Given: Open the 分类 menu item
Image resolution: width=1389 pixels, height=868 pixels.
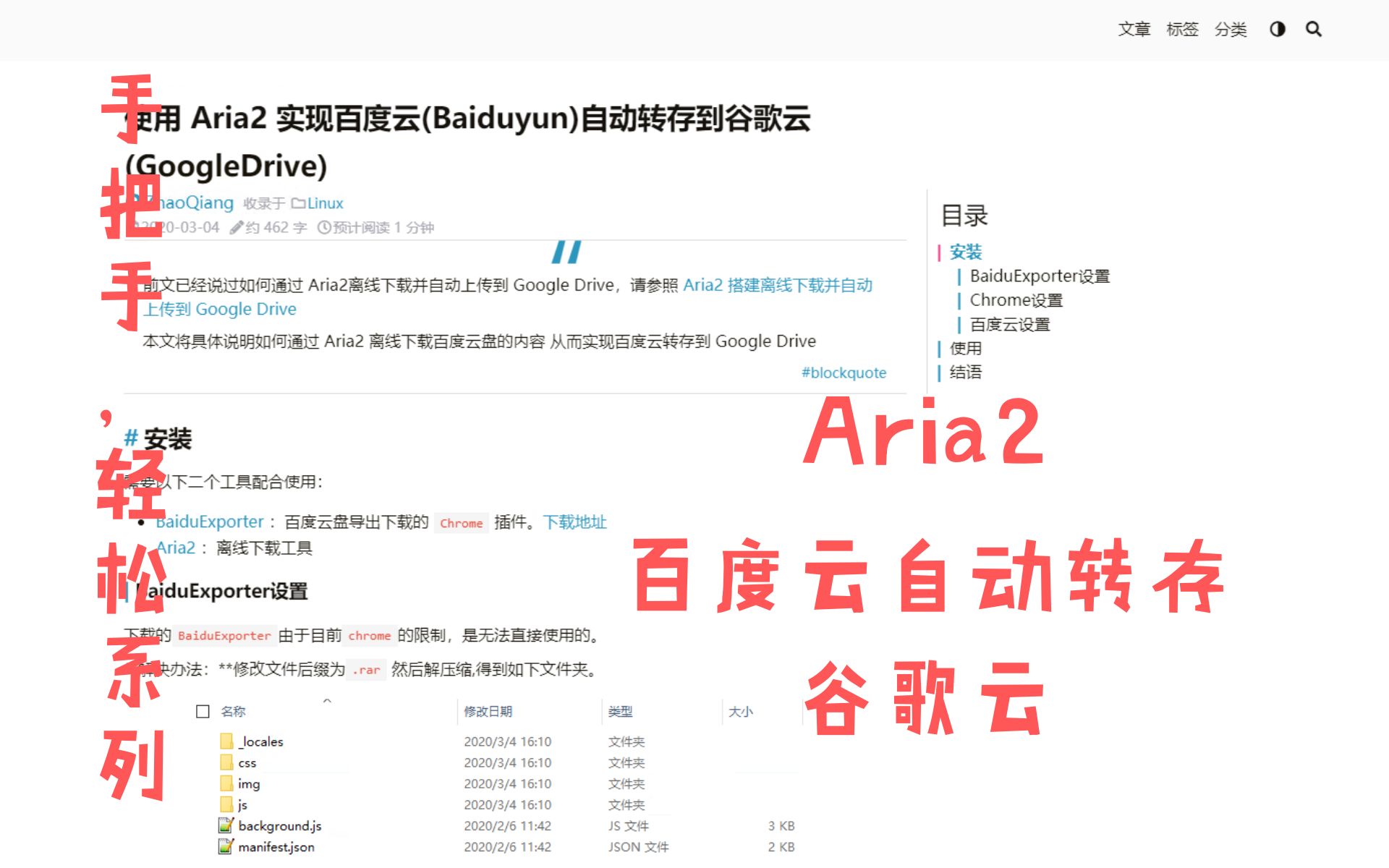Looking at the screenshot, I should click(x=1231, y=29).
